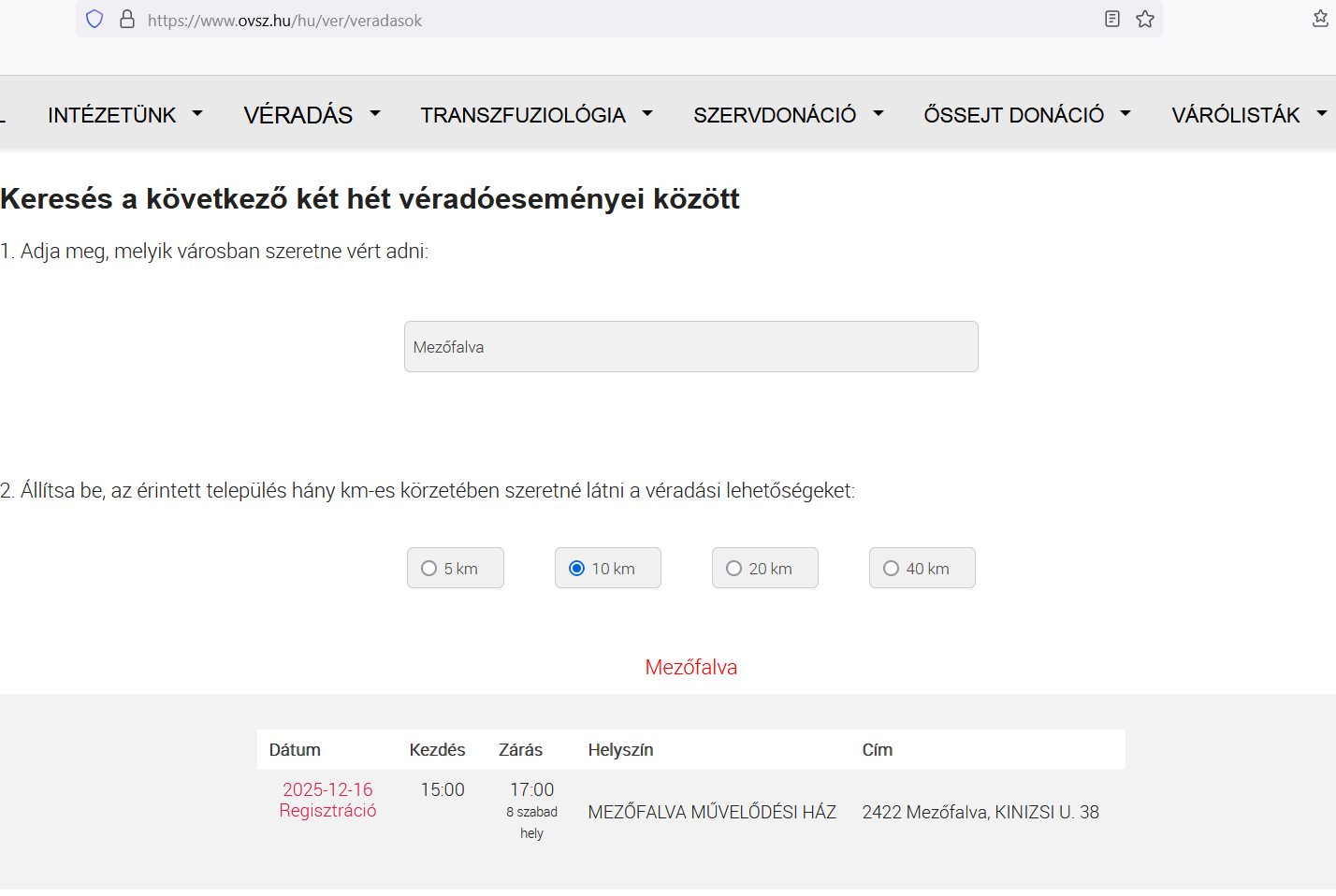The width and height of the screenshot is (1336, 896).
Task: Expand the SZERVDONÁCIÓ dropdown arrow
Action: point(879,114)
